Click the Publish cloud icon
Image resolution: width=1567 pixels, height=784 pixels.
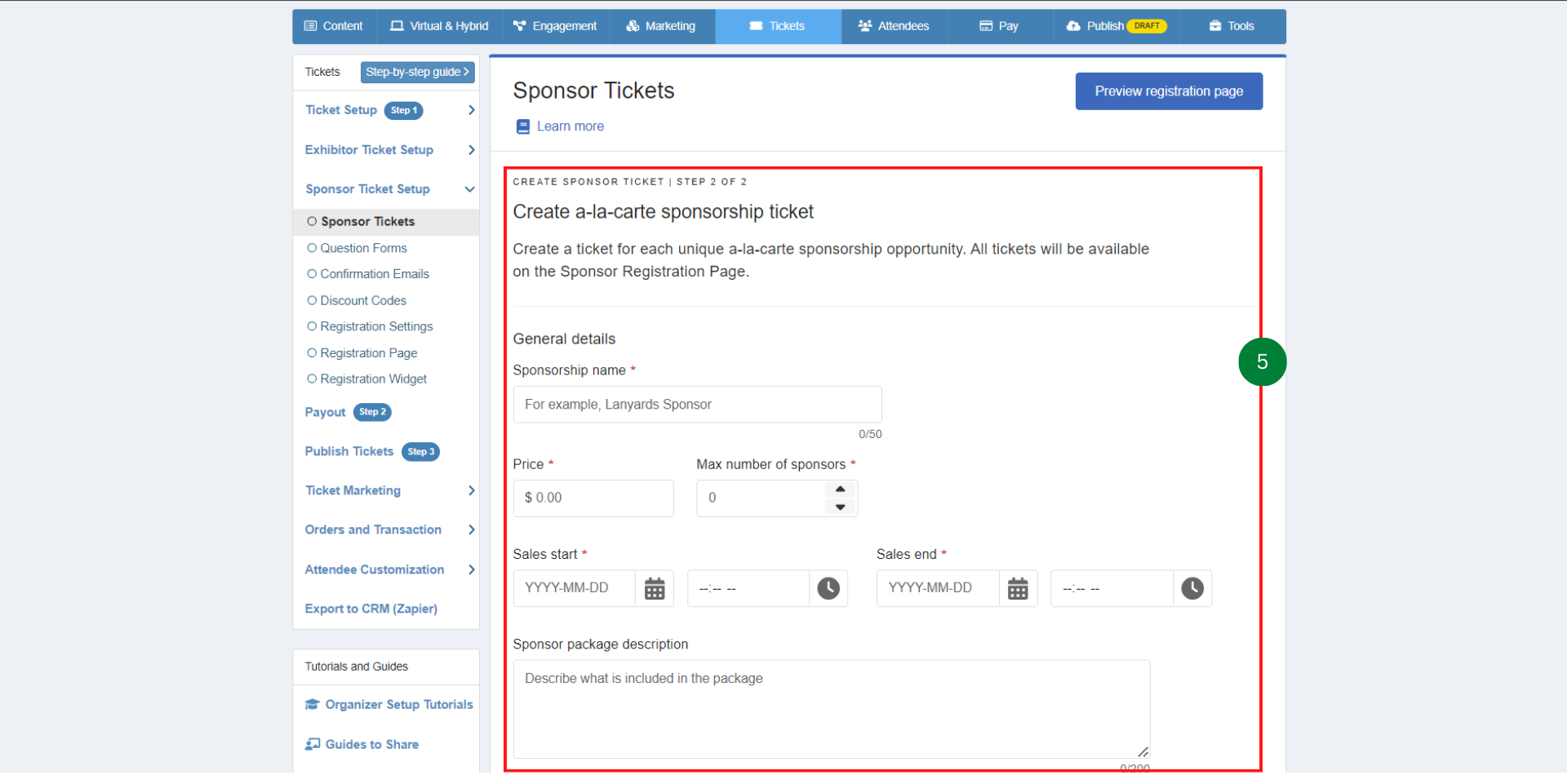pos(1073,25)
